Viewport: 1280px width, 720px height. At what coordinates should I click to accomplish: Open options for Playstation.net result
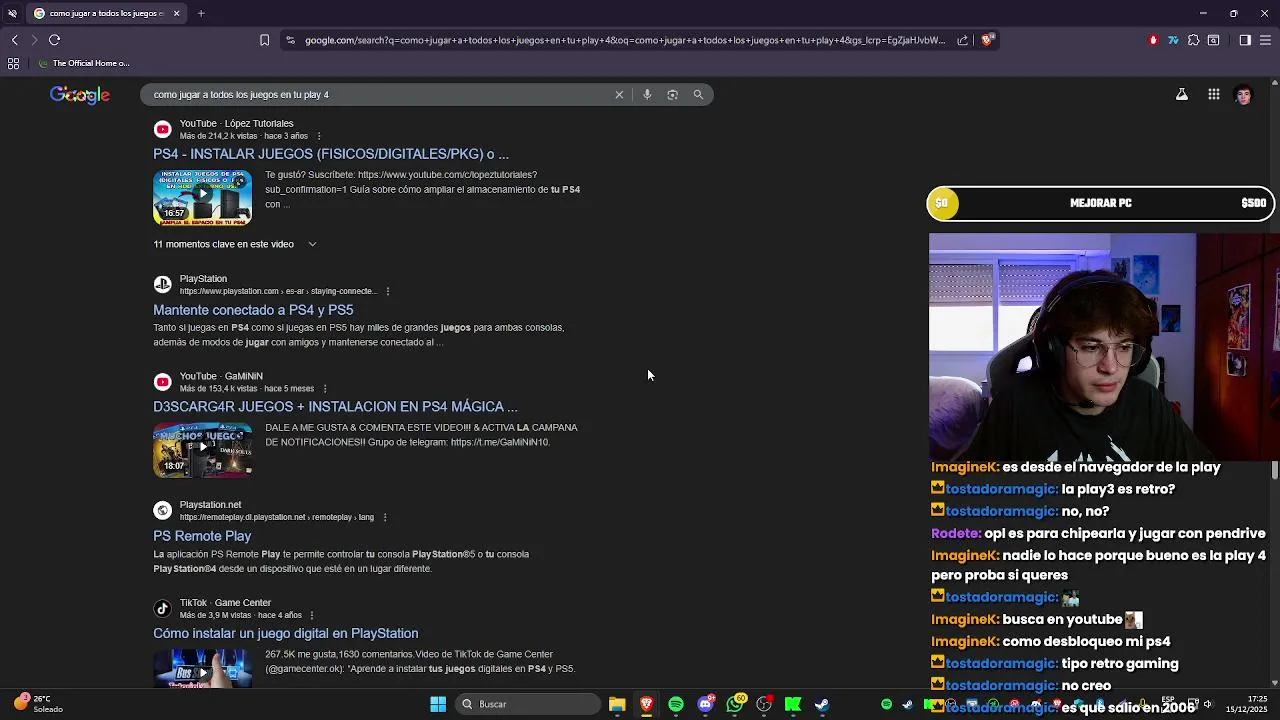(385, 518)
